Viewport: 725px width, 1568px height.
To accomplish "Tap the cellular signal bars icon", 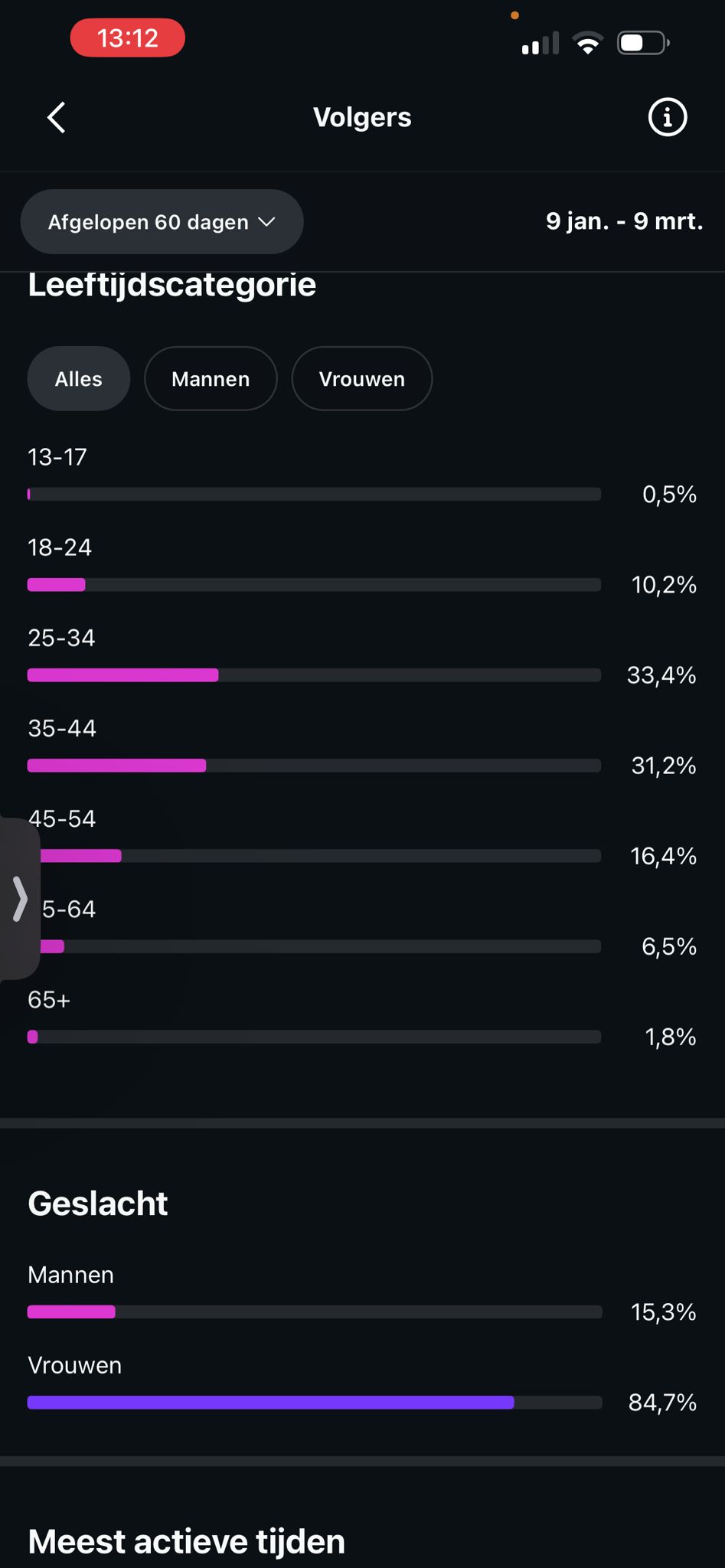I will pyautogui.click(x=540, y=44).
